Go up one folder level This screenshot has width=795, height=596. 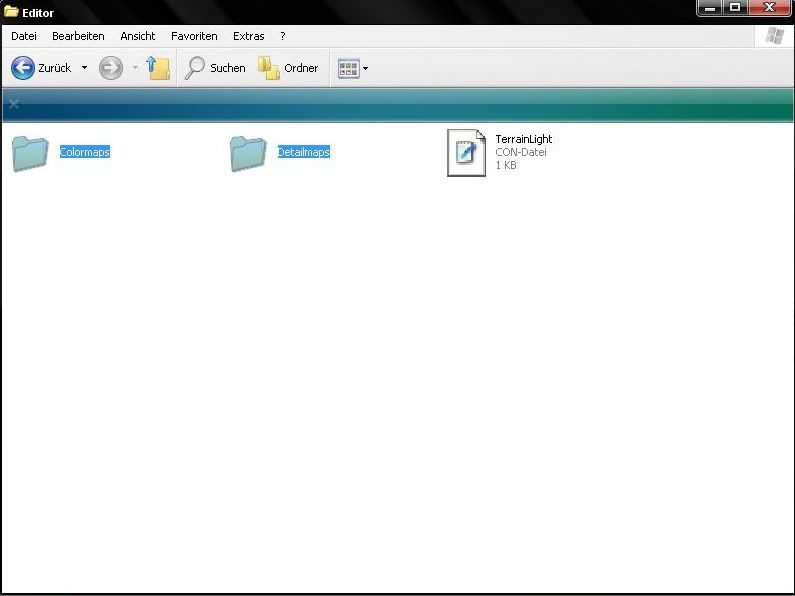[158, 68]
